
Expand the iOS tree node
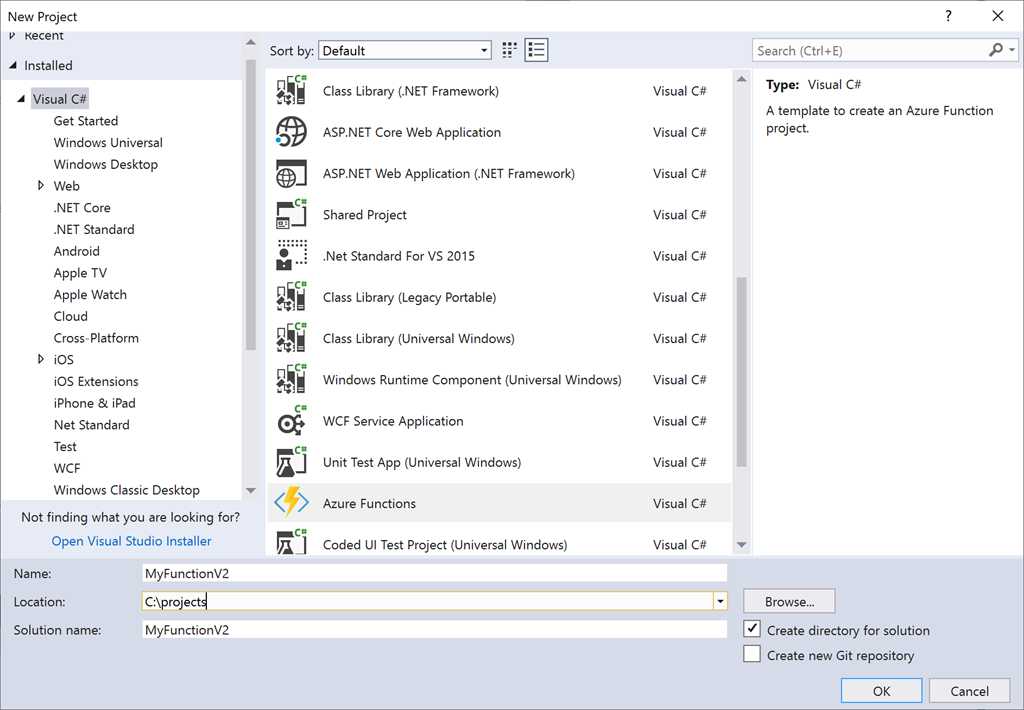coord(41,359)
